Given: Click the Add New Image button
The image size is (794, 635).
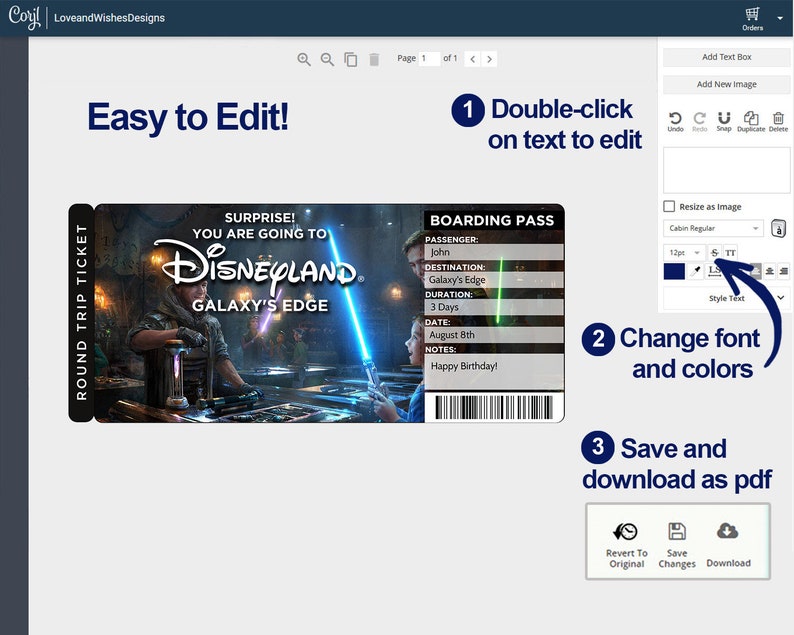Looking at the screenshot, I should click(726, 84).
